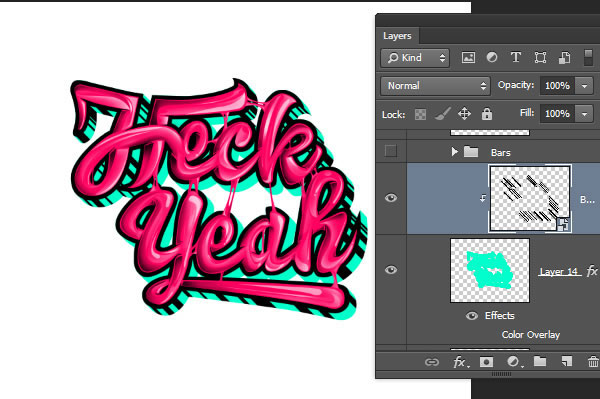Viewport: 600px width, 399px height.
Task: Filter layers by adjustment layers icon
Action: [492, 57]
